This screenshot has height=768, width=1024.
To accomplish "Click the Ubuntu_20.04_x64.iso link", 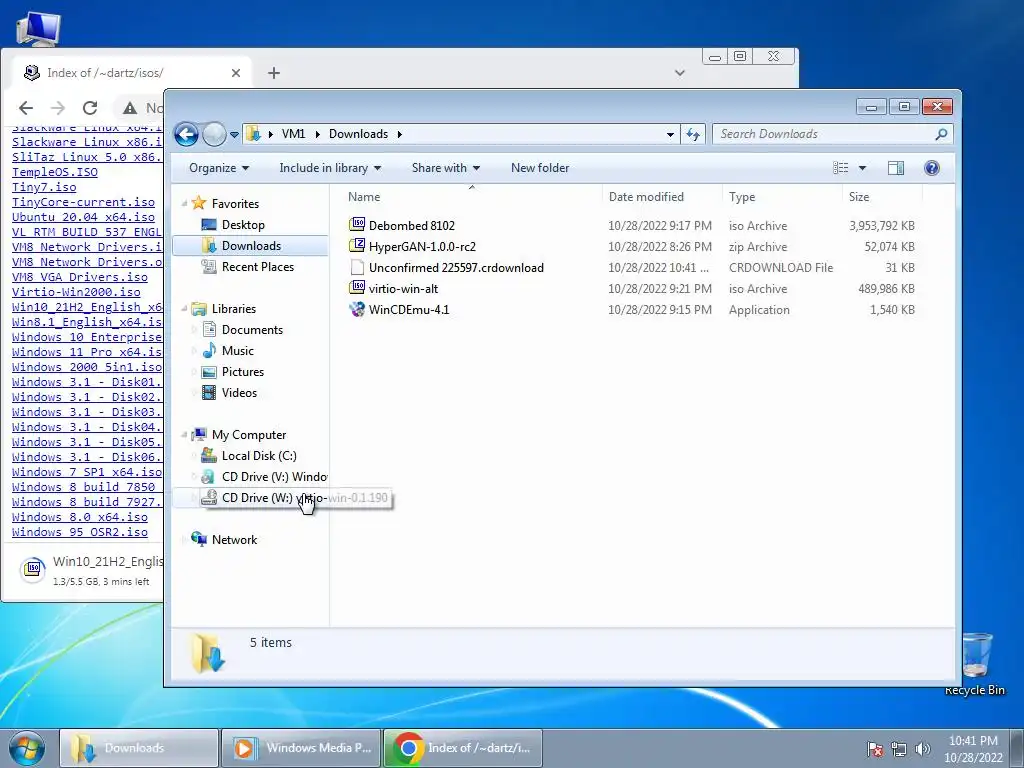I will click(x=84, y=217).
